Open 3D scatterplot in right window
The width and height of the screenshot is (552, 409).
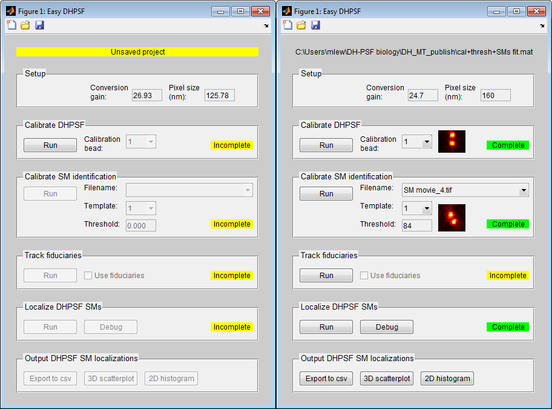387,378
